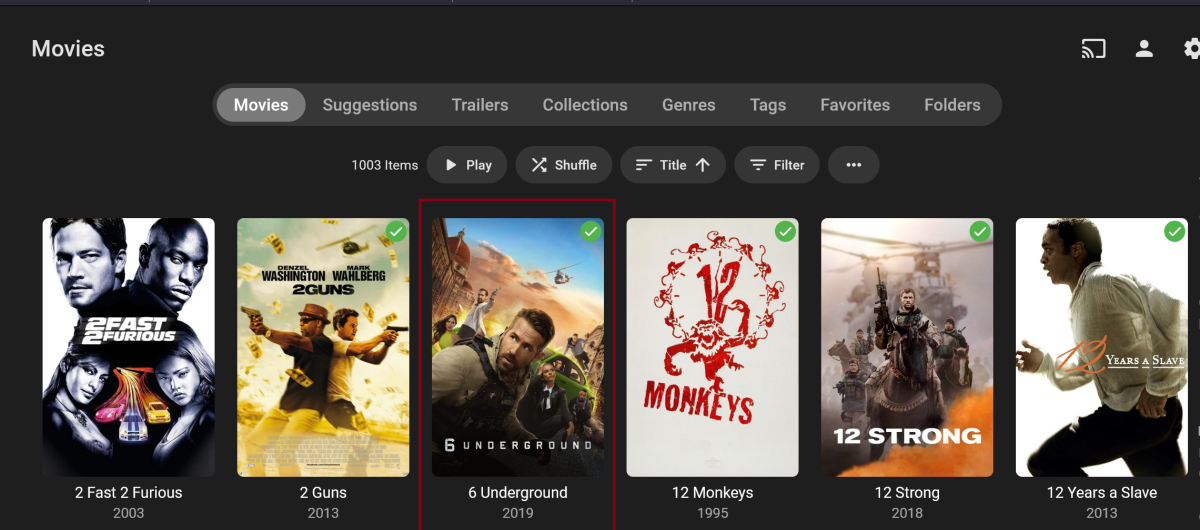Select the Movies tab
This screenshot has height=530, width=1200.
point(261,105)
